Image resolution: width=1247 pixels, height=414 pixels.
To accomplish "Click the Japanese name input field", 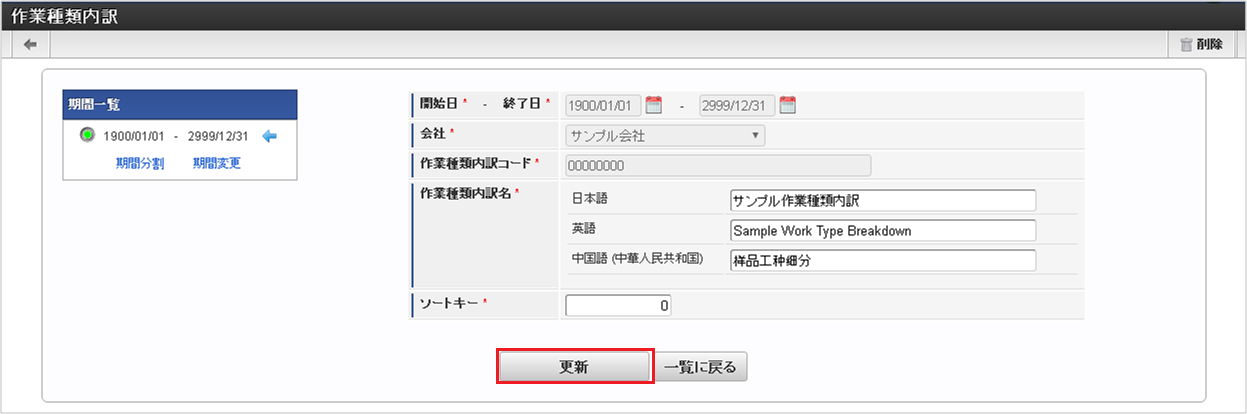I will click(x=884, y=200).
